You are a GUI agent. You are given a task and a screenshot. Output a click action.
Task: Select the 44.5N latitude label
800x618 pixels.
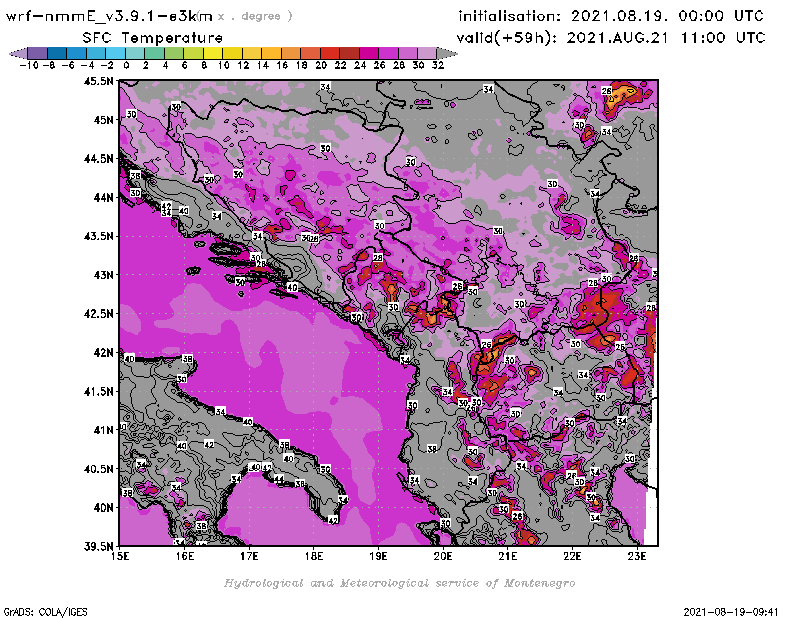[x=99, y=159]
